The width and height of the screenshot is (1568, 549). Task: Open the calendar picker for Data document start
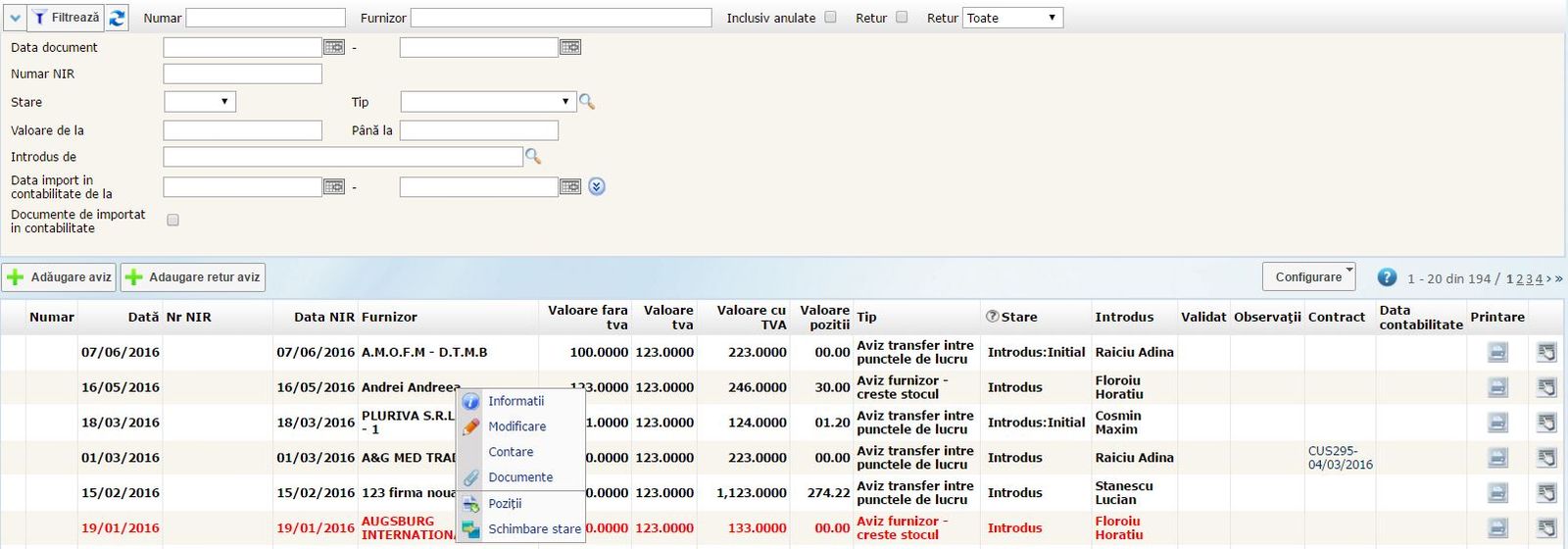coord(334,47)
